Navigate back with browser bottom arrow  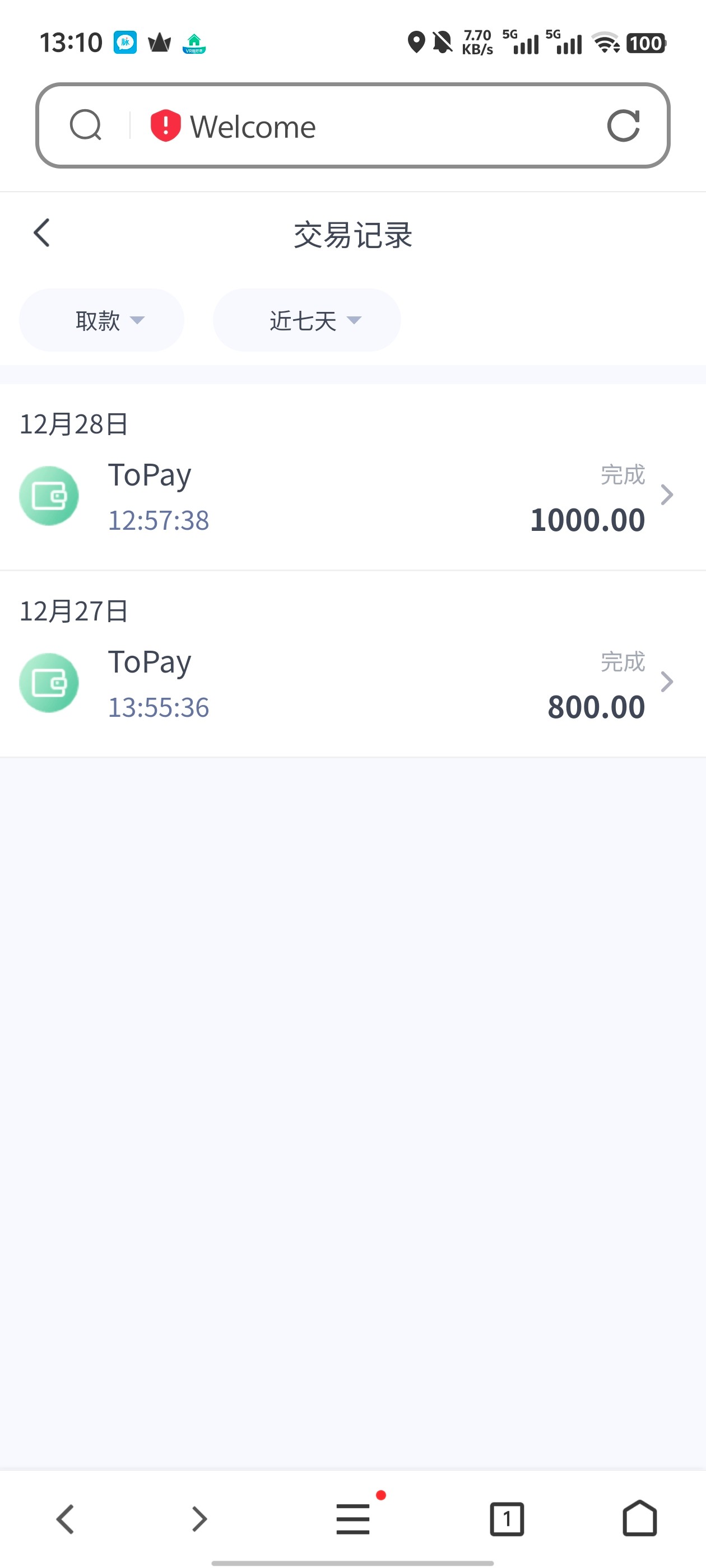pyautogui.click(x=65, y=1518)
